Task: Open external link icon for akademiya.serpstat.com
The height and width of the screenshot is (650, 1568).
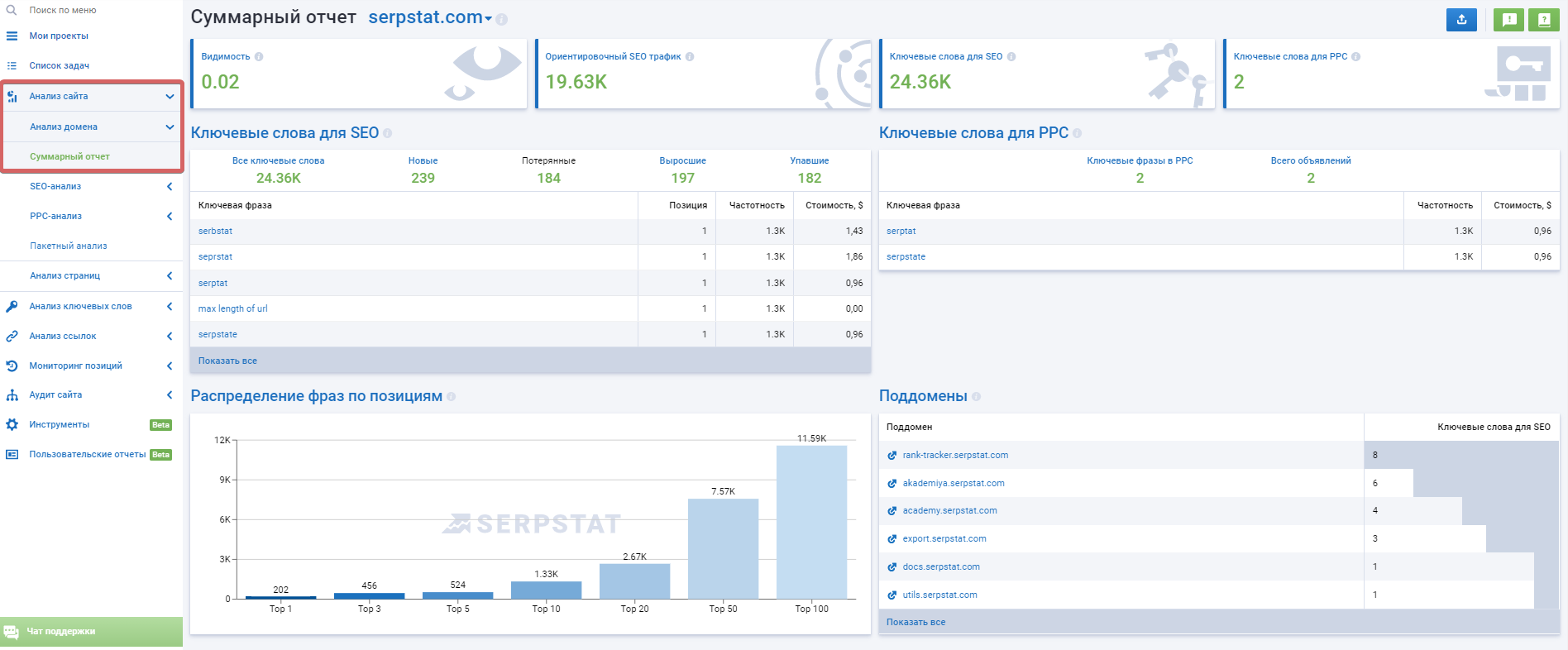Action: [x=892, y=484]
